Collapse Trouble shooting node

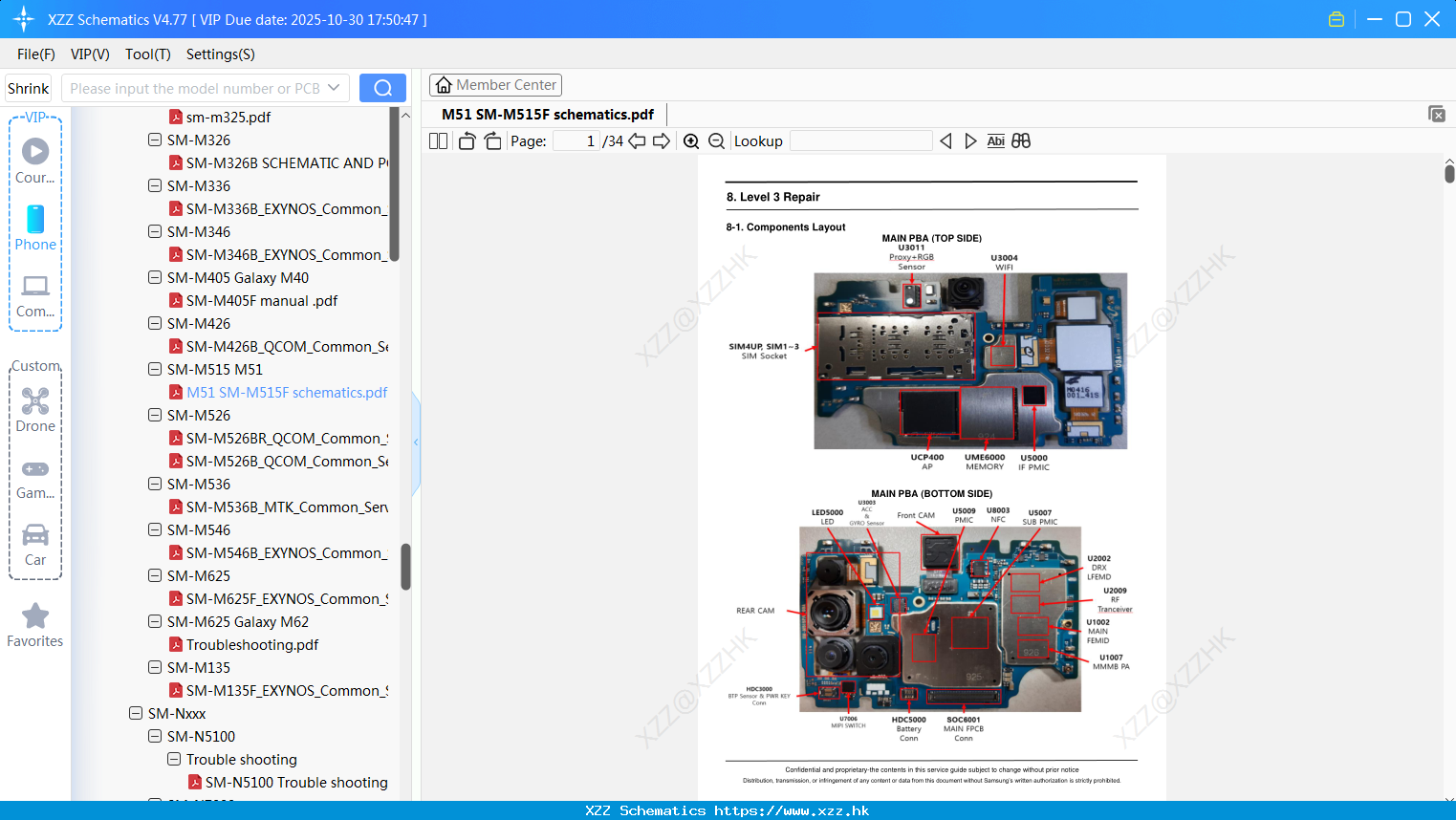click(x=174, y=759)
